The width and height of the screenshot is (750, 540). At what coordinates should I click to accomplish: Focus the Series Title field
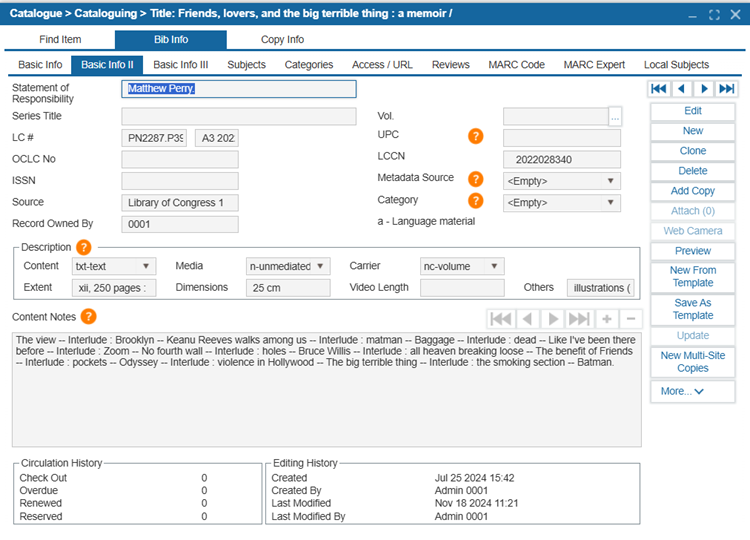coord(239,116)
